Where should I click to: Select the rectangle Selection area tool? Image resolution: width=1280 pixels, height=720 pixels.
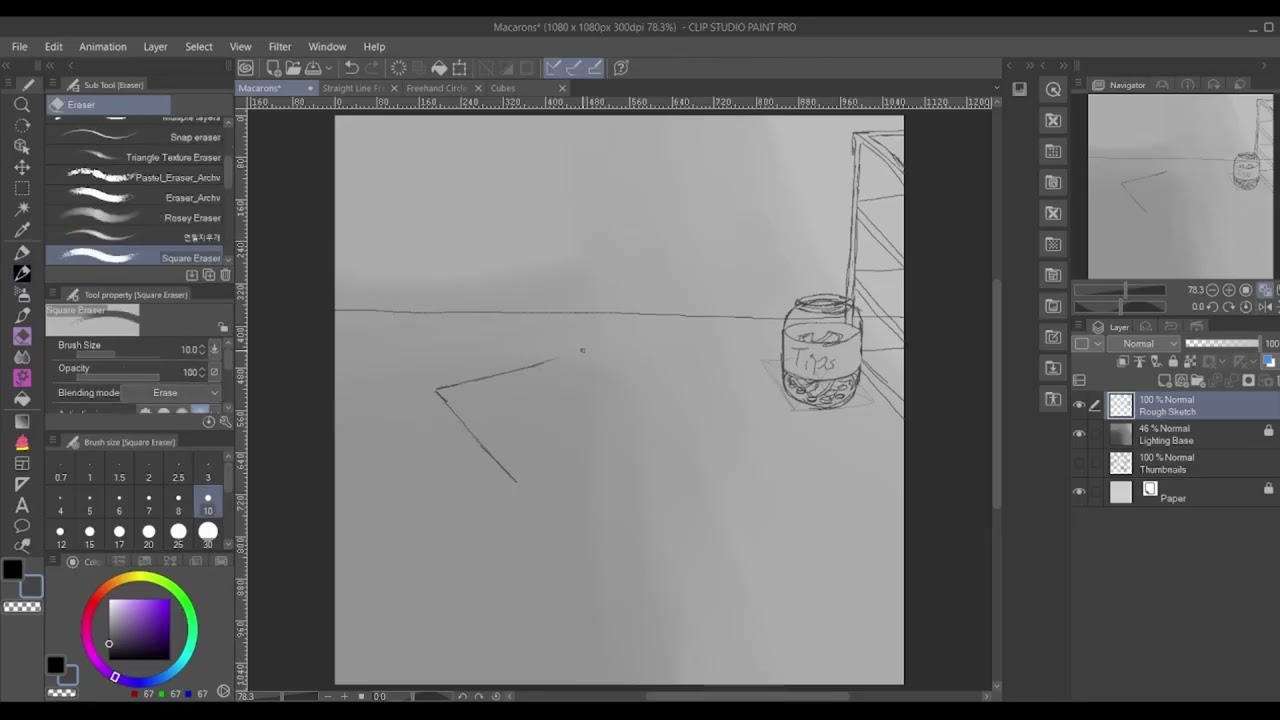21,188
